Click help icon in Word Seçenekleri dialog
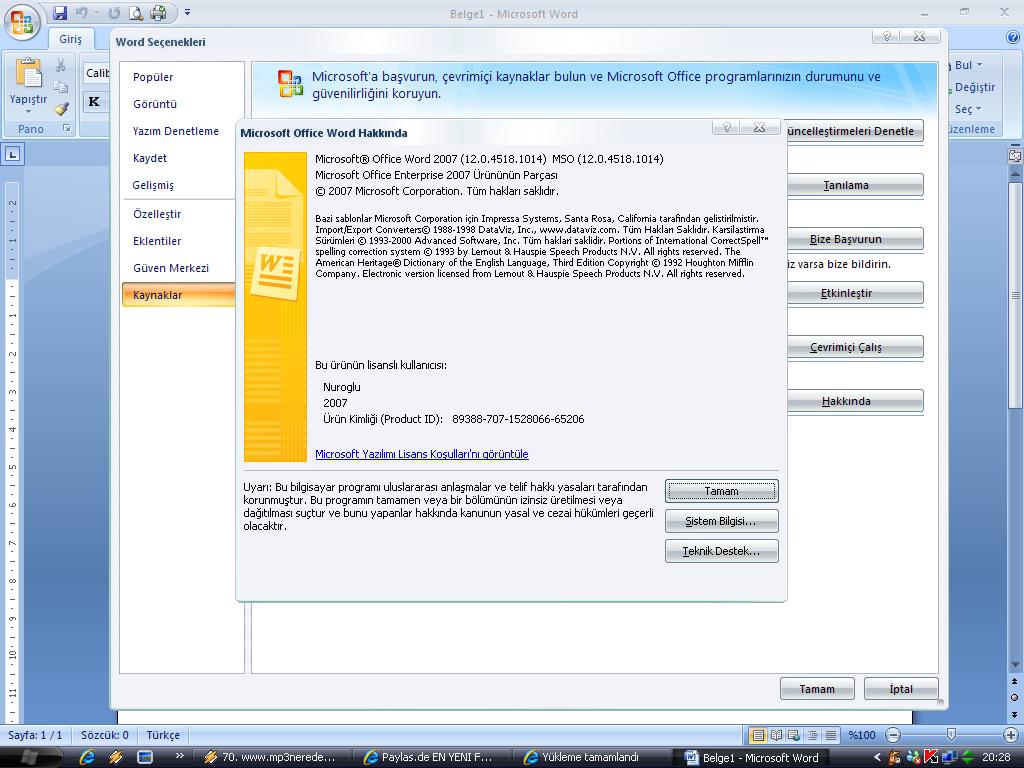Image resolution: width=1024 pixels, height=768 pixels. [886, 37]
